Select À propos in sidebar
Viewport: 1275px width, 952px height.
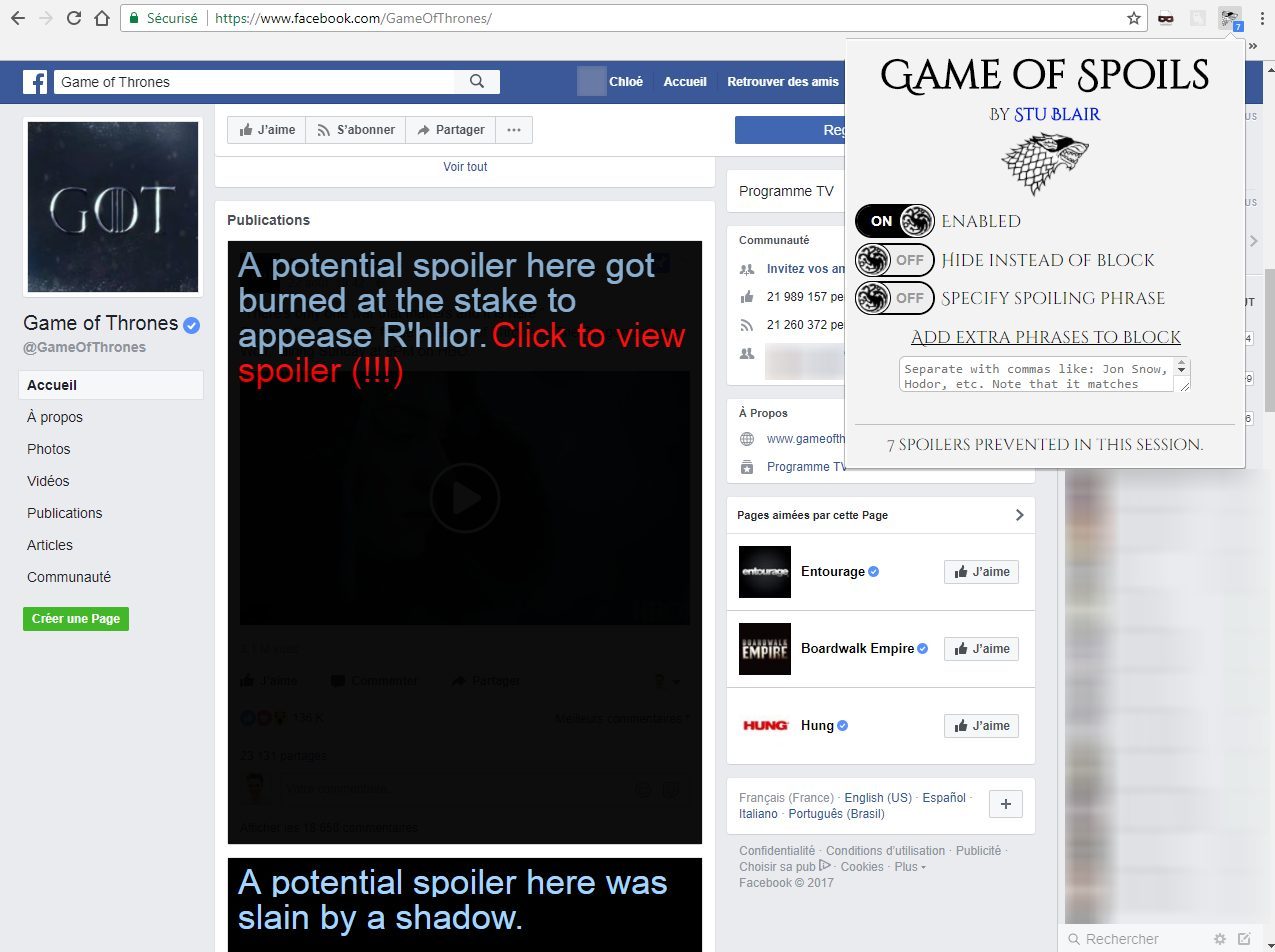coord(55,417)
